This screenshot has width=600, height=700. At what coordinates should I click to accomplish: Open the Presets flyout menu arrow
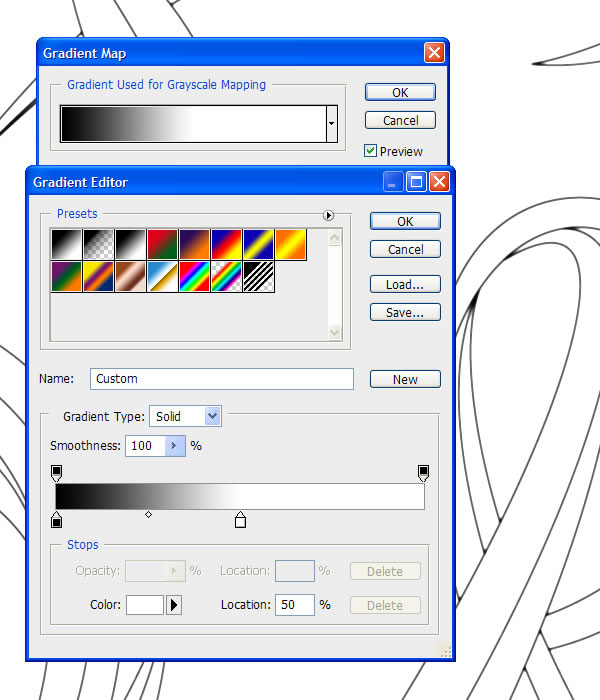coord(328,216)
